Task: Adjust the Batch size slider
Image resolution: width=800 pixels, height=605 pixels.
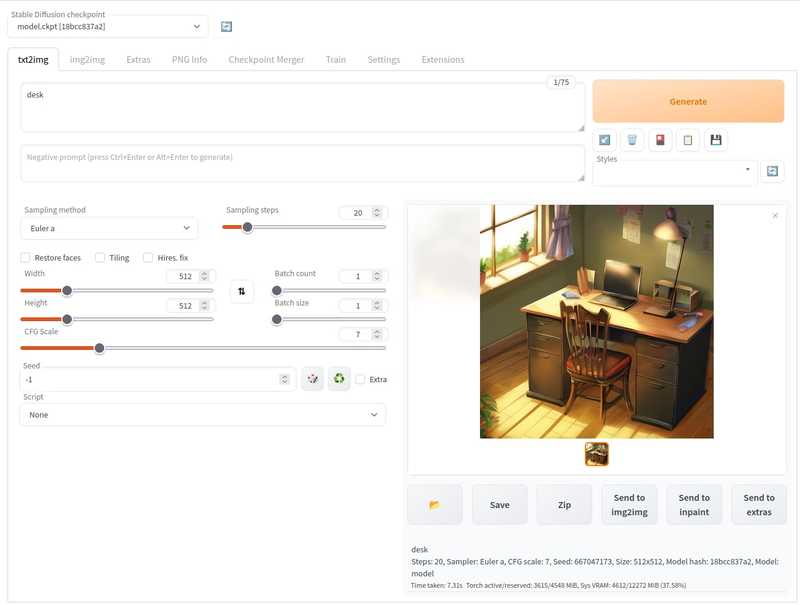Action: (x=329, y=319)
